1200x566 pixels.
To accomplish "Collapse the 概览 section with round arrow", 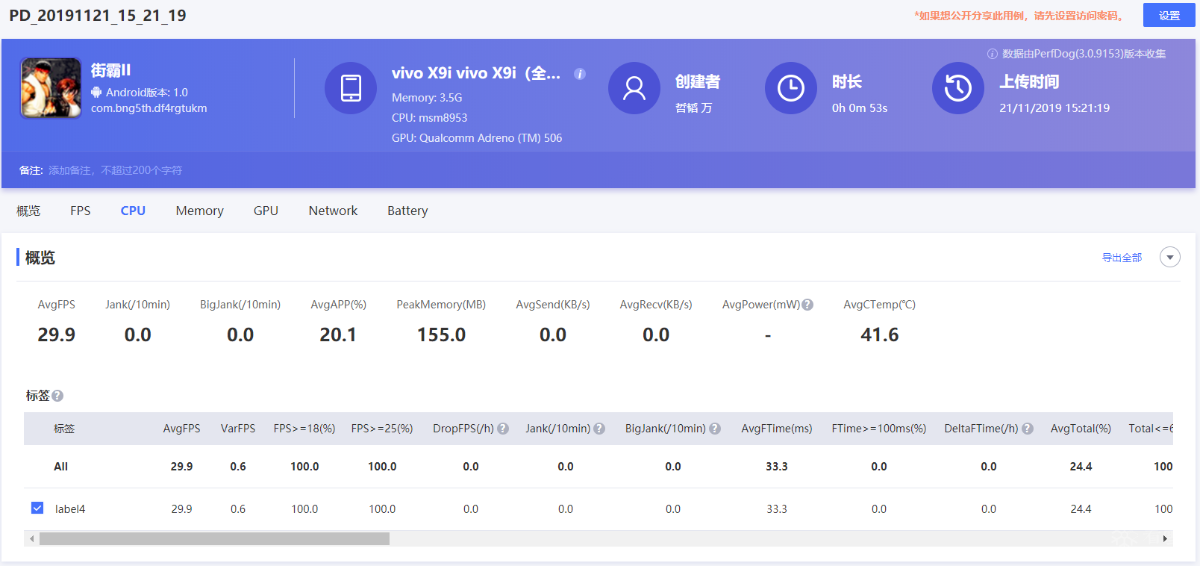I will (x=1170, y=257).
